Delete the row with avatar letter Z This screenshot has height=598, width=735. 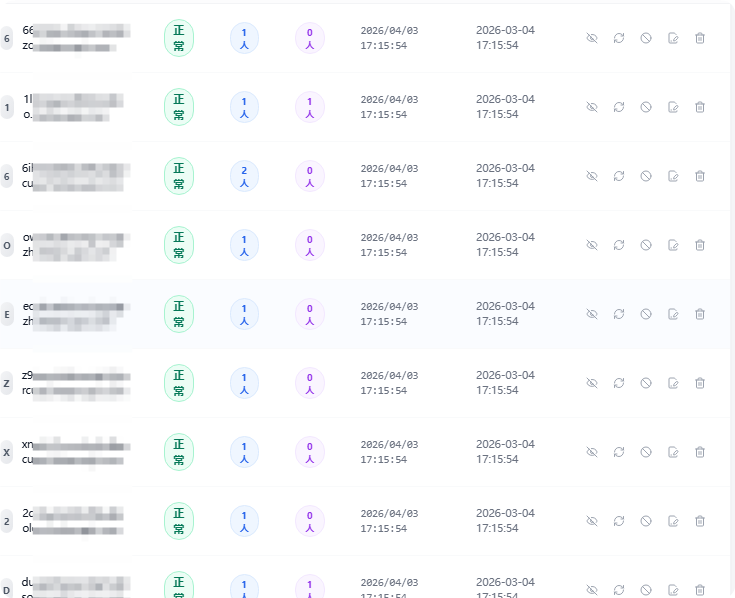pos(700,383)
